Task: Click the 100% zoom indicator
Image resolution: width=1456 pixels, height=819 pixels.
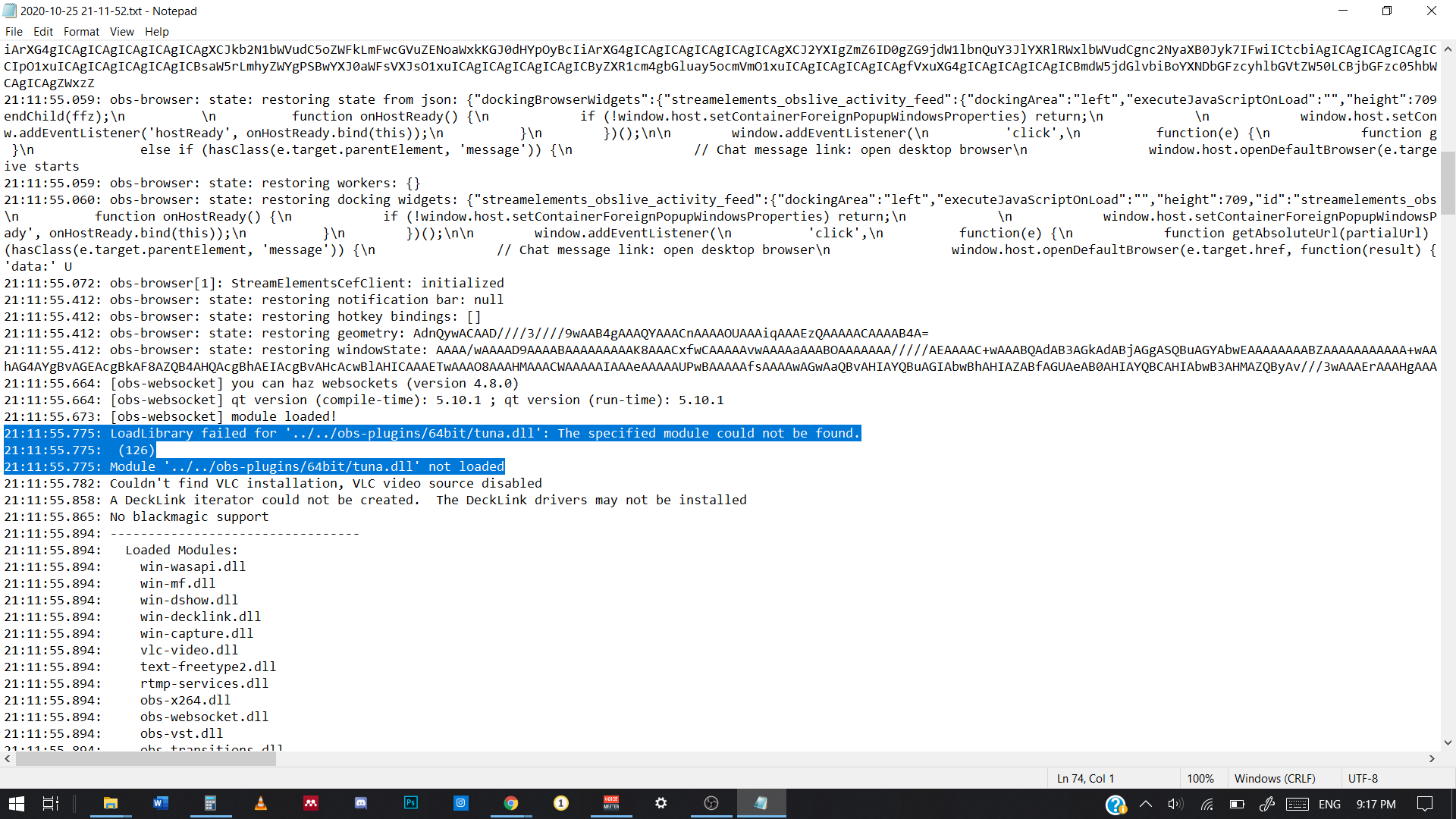Action: pos(1201,778)
